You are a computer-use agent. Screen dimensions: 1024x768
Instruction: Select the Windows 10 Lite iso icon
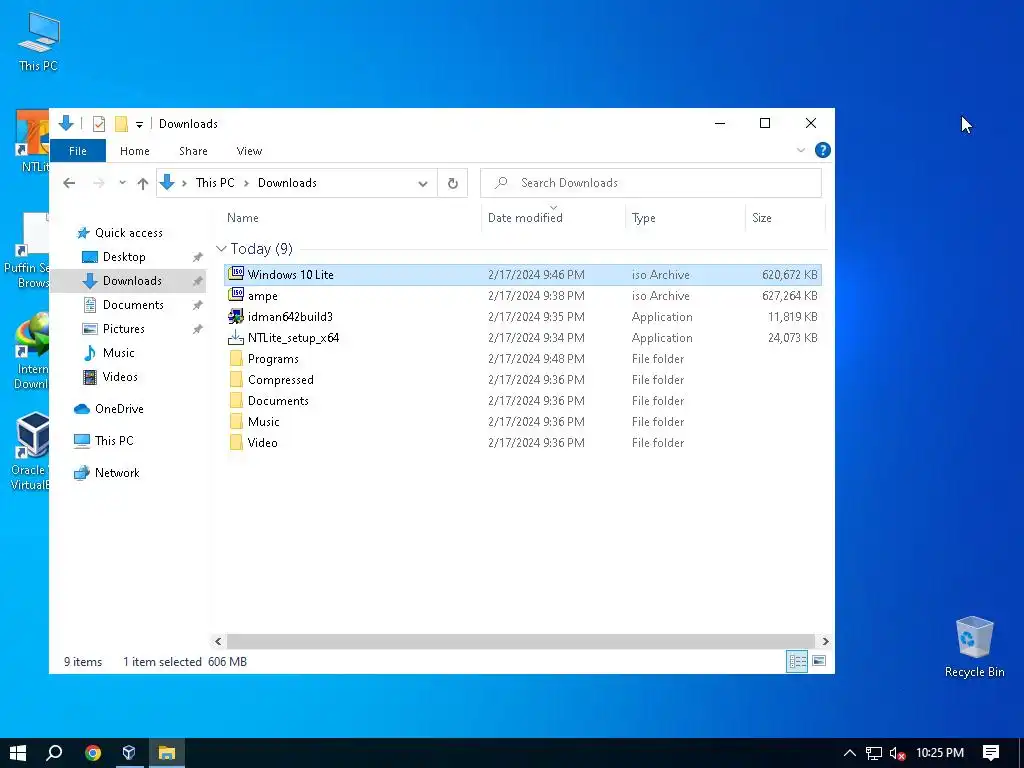click(x=236, y=274)
